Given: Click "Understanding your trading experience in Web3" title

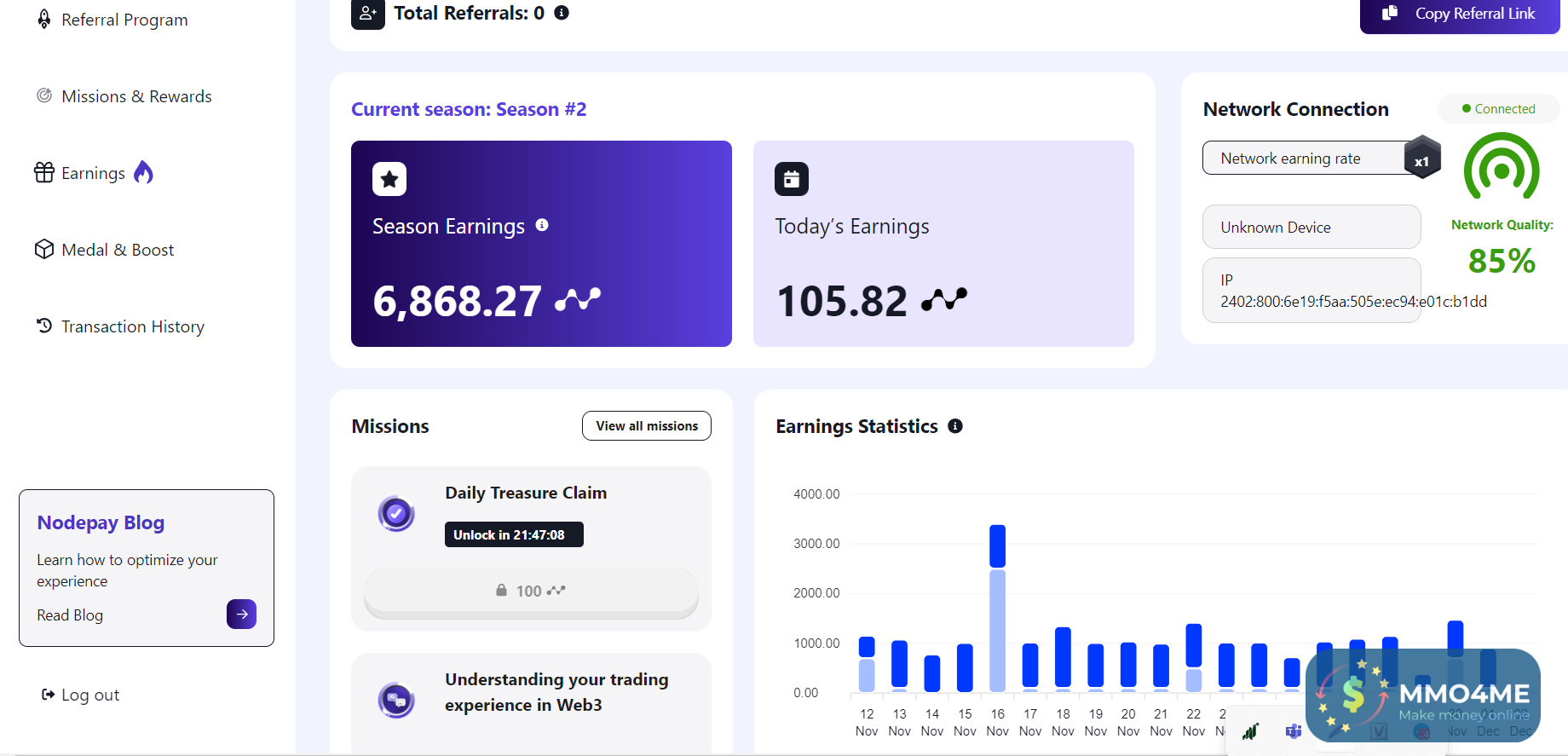Looking at the screenshot, I should 556,692.
